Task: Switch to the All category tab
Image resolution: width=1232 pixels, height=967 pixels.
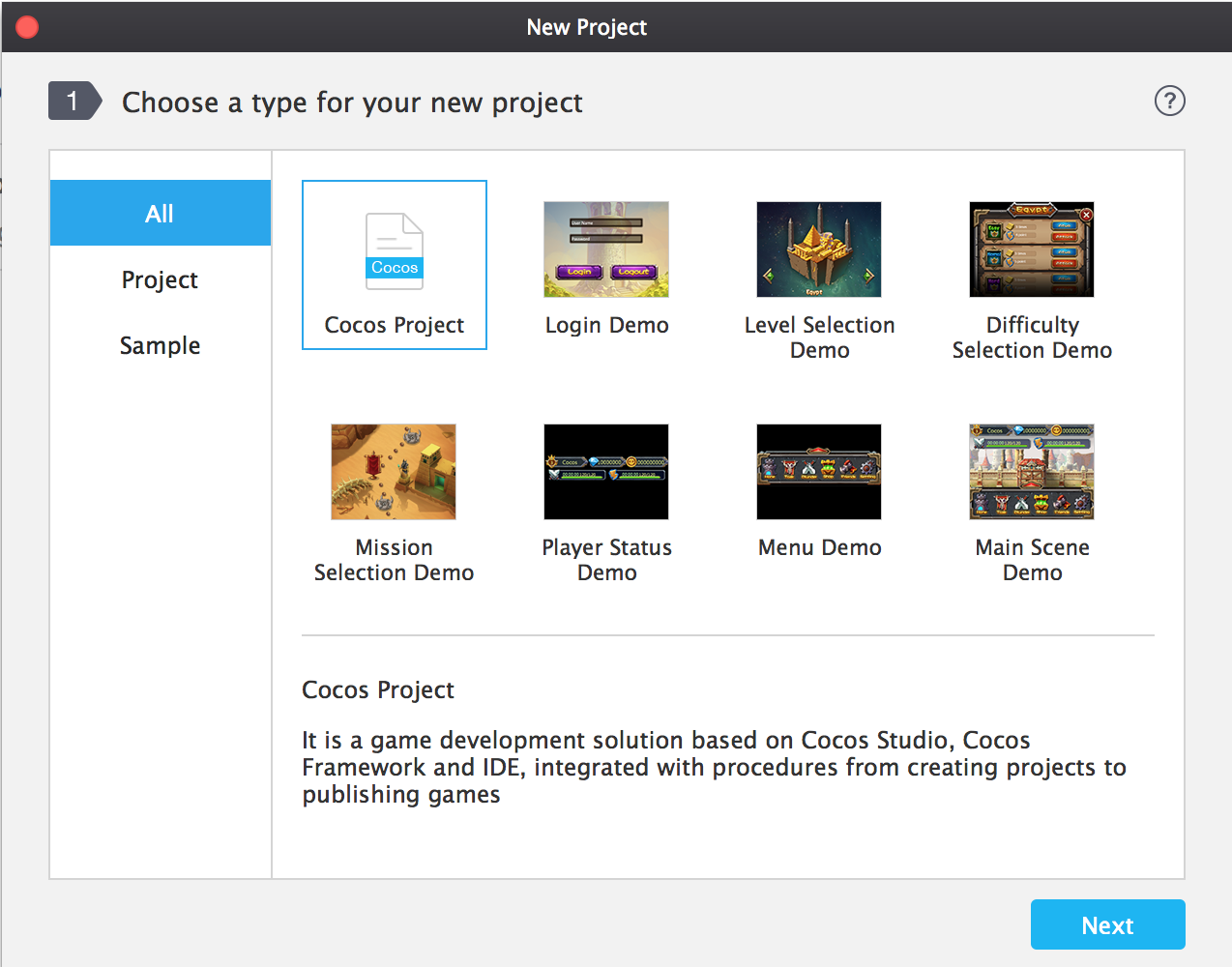Action: 161,213
